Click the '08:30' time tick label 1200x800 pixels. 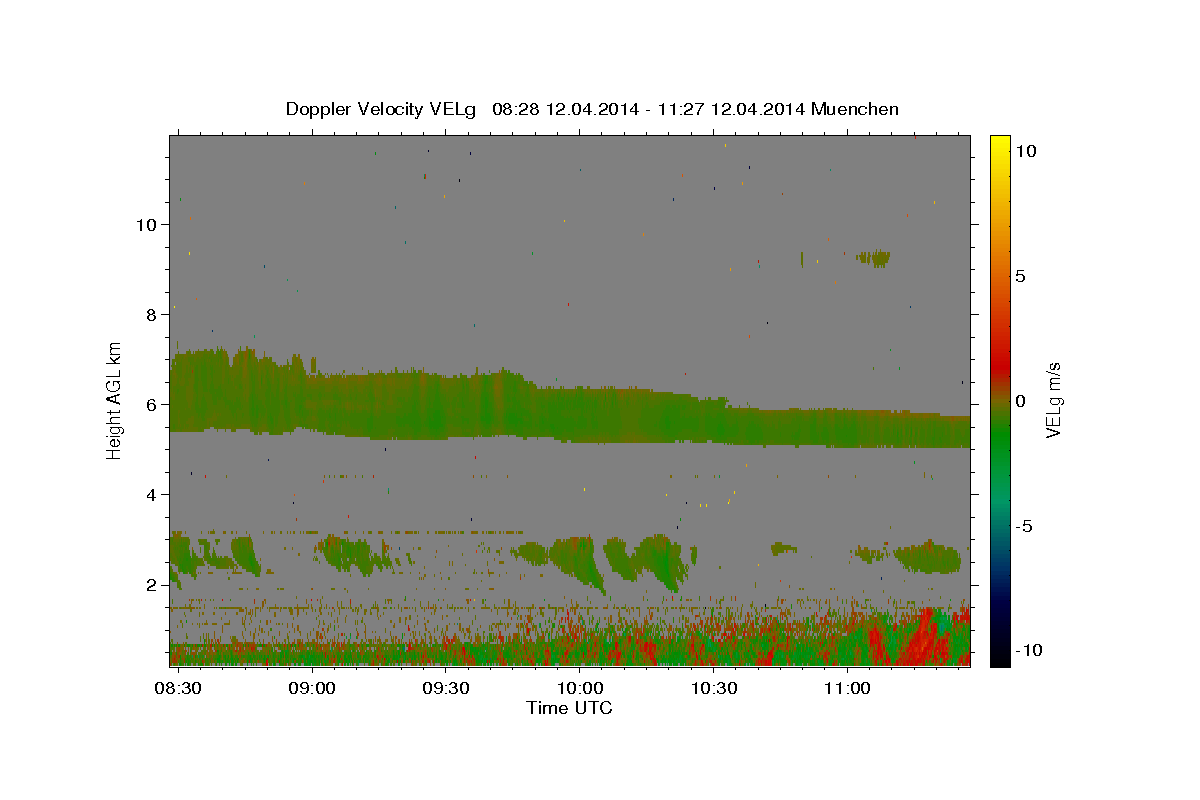178,689
